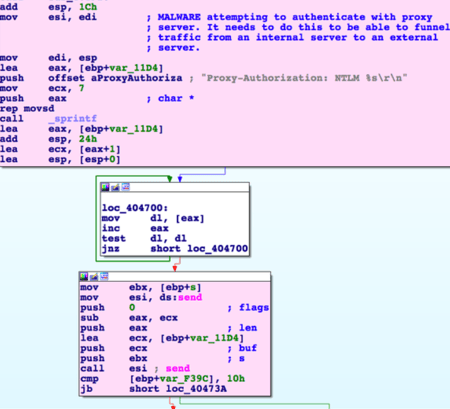Click the 'call esi ; send' instruction
The width and height of the screenshot is (450, 409).
tap(135, 368)
